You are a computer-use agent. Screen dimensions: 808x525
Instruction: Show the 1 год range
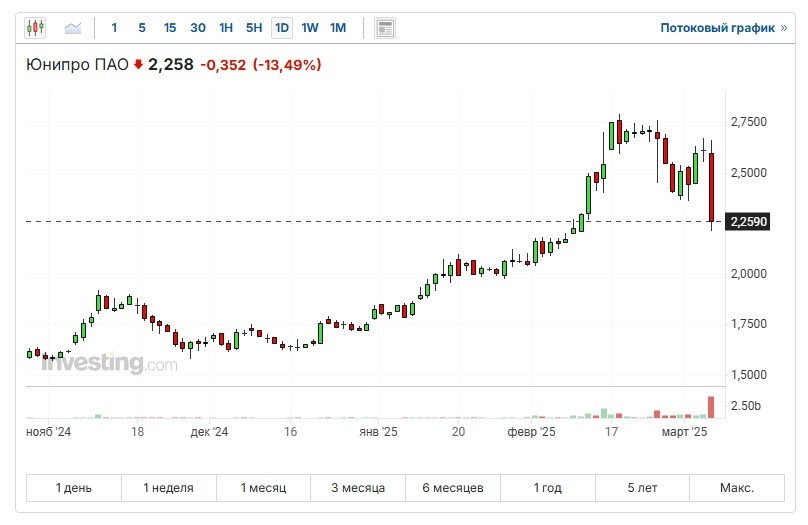[548, 488]
